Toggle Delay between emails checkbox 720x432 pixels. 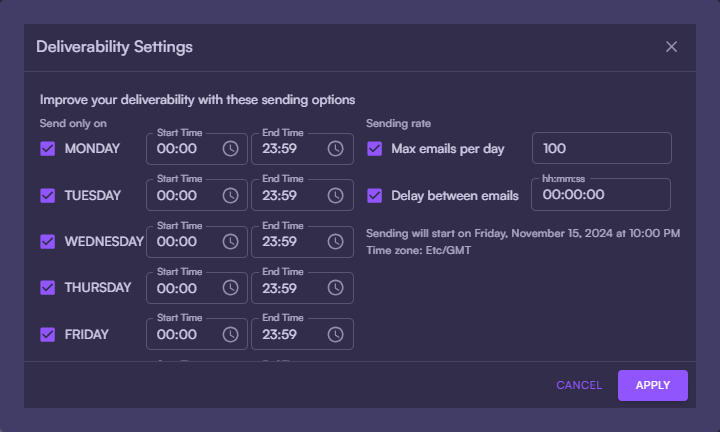375,195
